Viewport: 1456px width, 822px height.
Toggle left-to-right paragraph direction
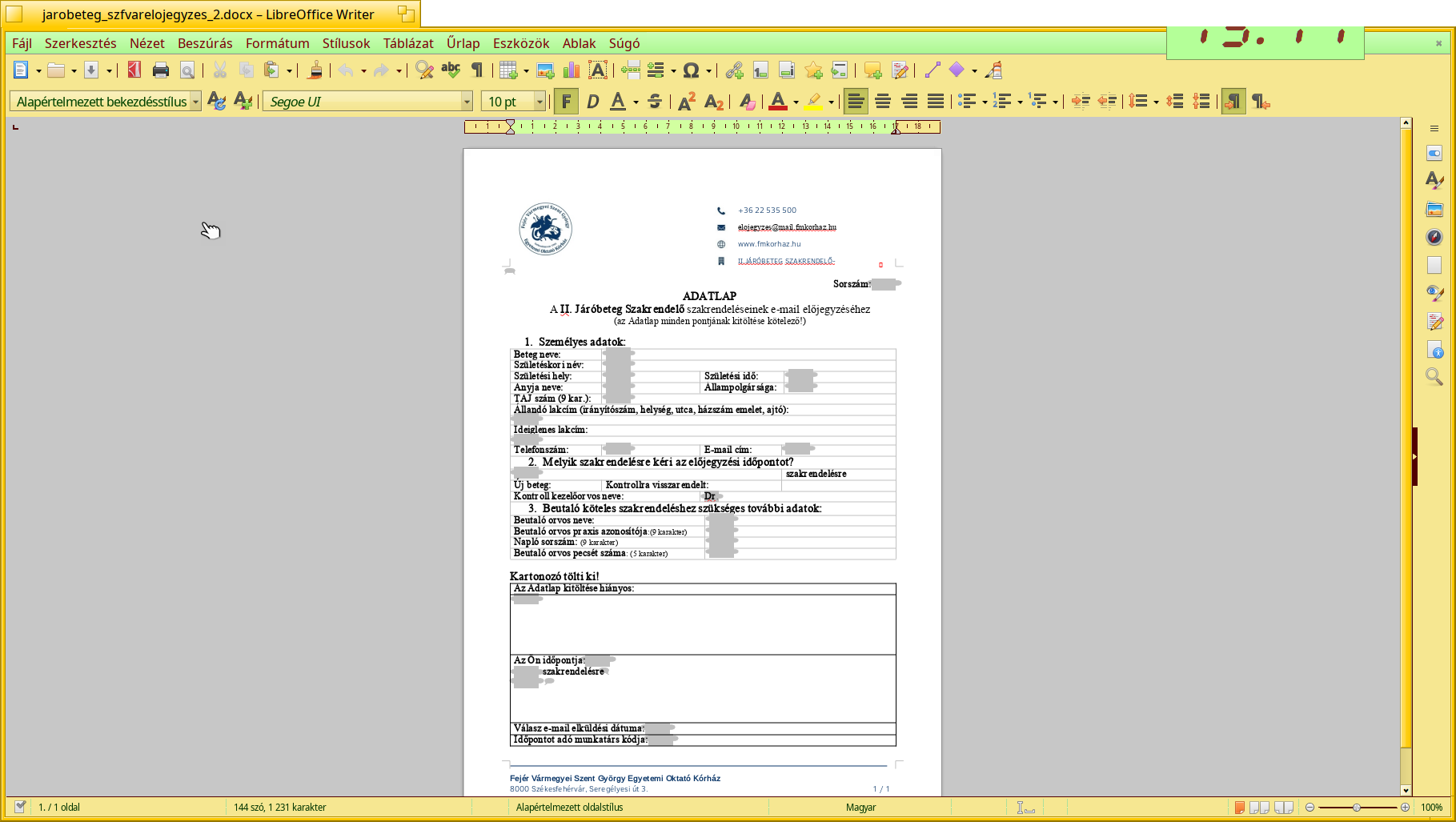1233,102
